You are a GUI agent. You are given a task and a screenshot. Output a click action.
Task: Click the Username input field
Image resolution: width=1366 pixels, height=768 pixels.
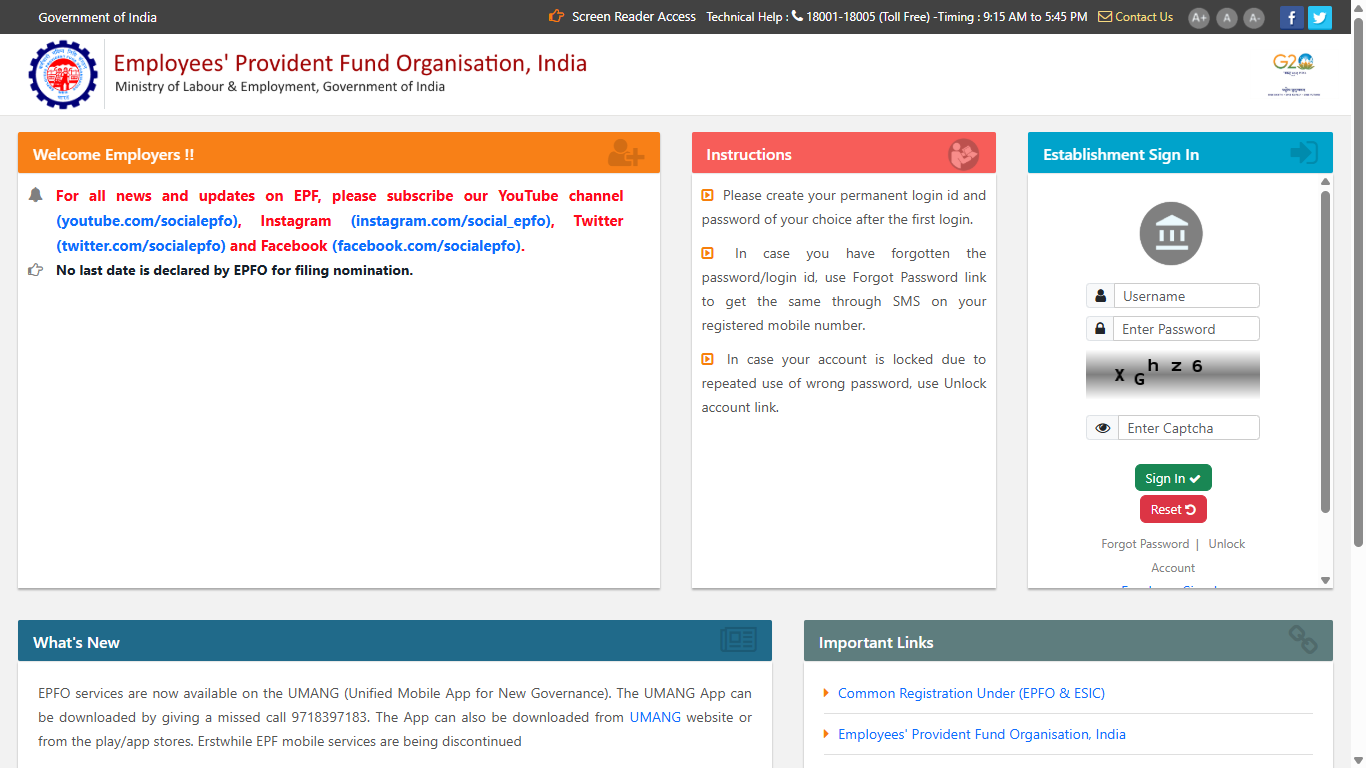1187,296
